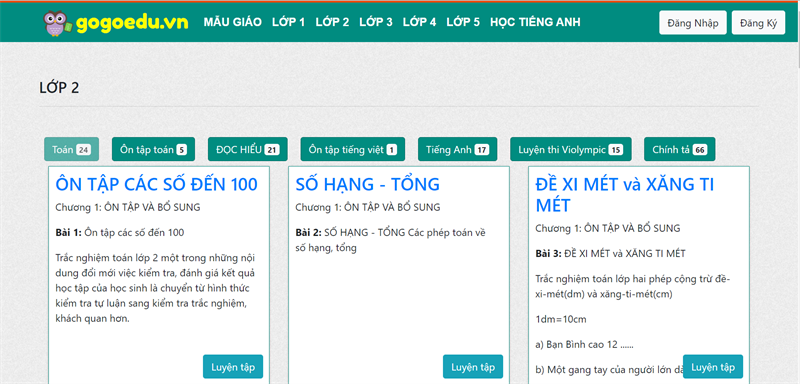The image size is (800, 384).
Task: Switch to Tiếng Anh tab
Action: (x=458, y=149)
